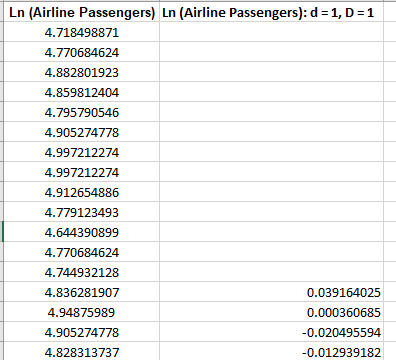
Task: Select the 'd = 1, D = 1' header cell
Action: pyautogui.click(x=271, y=13)
